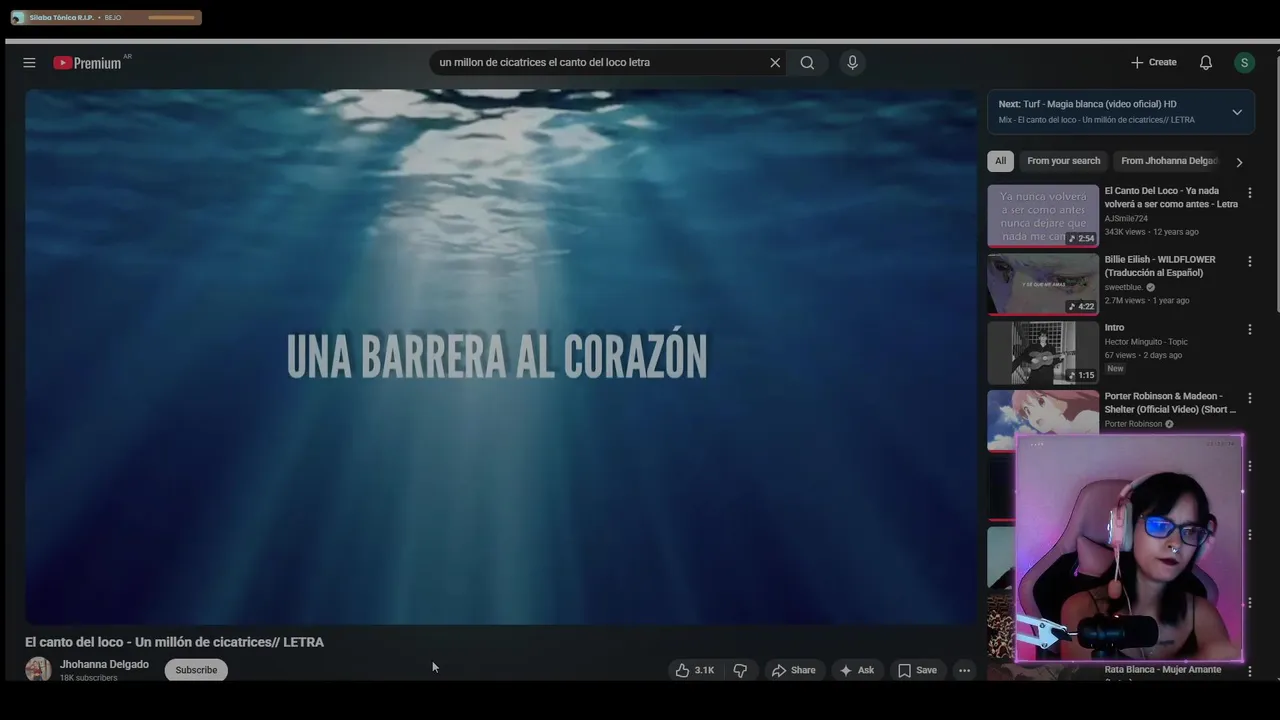Image resolution: width=1280 pixels, height=720 pixels.
Task: Open the account avatar menu
Action: (x=1244, y=62)
